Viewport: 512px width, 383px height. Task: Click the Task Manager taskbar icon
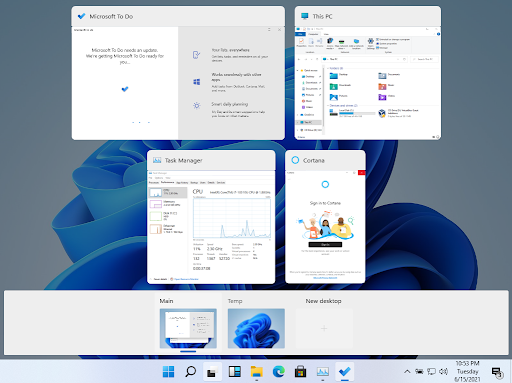(x=323, y=371)
